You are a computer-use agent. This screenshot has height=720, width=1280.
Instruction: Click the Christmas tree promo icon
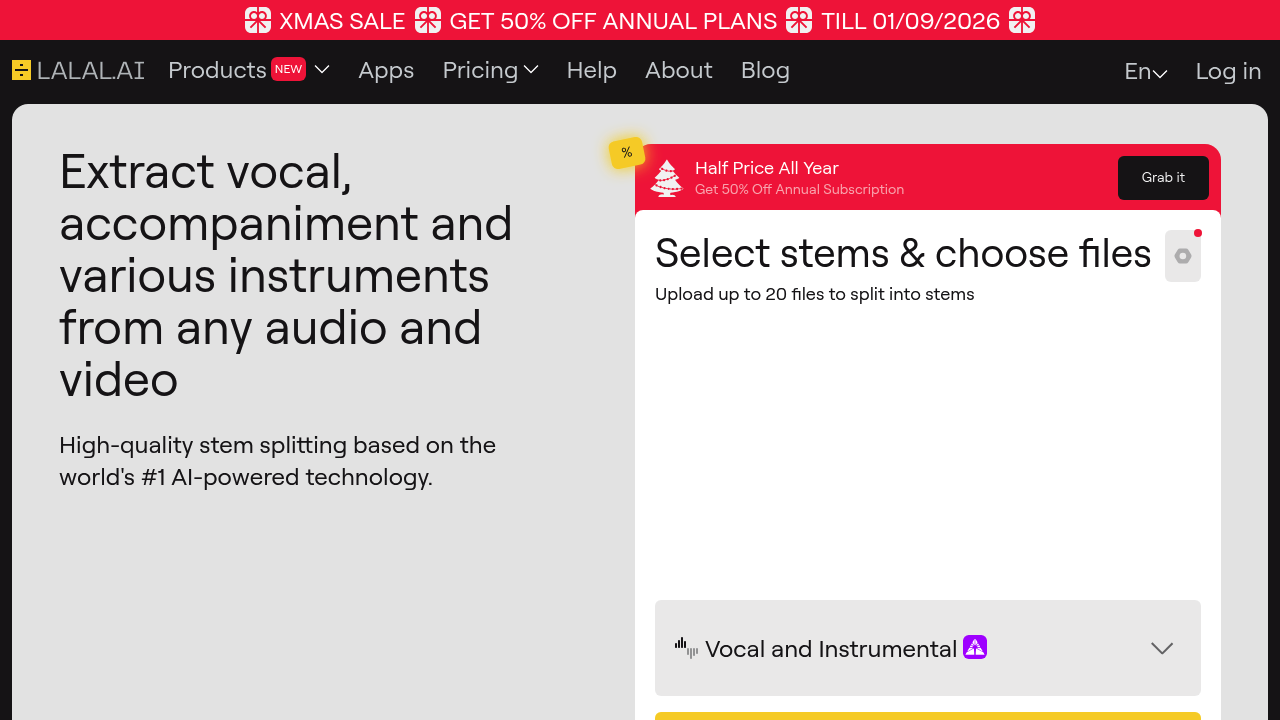666,179
